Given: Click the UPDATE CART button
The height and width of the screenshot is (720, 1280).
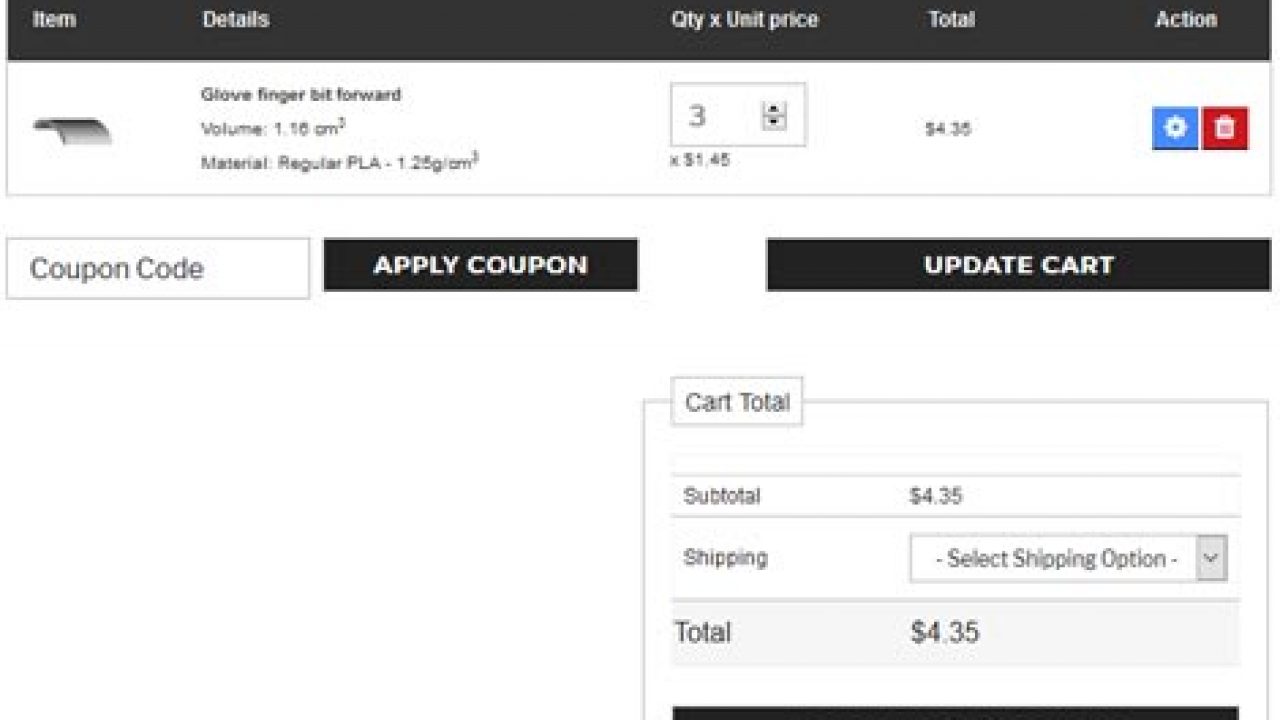Looking at the screenshot, I should click(1018, 265).
